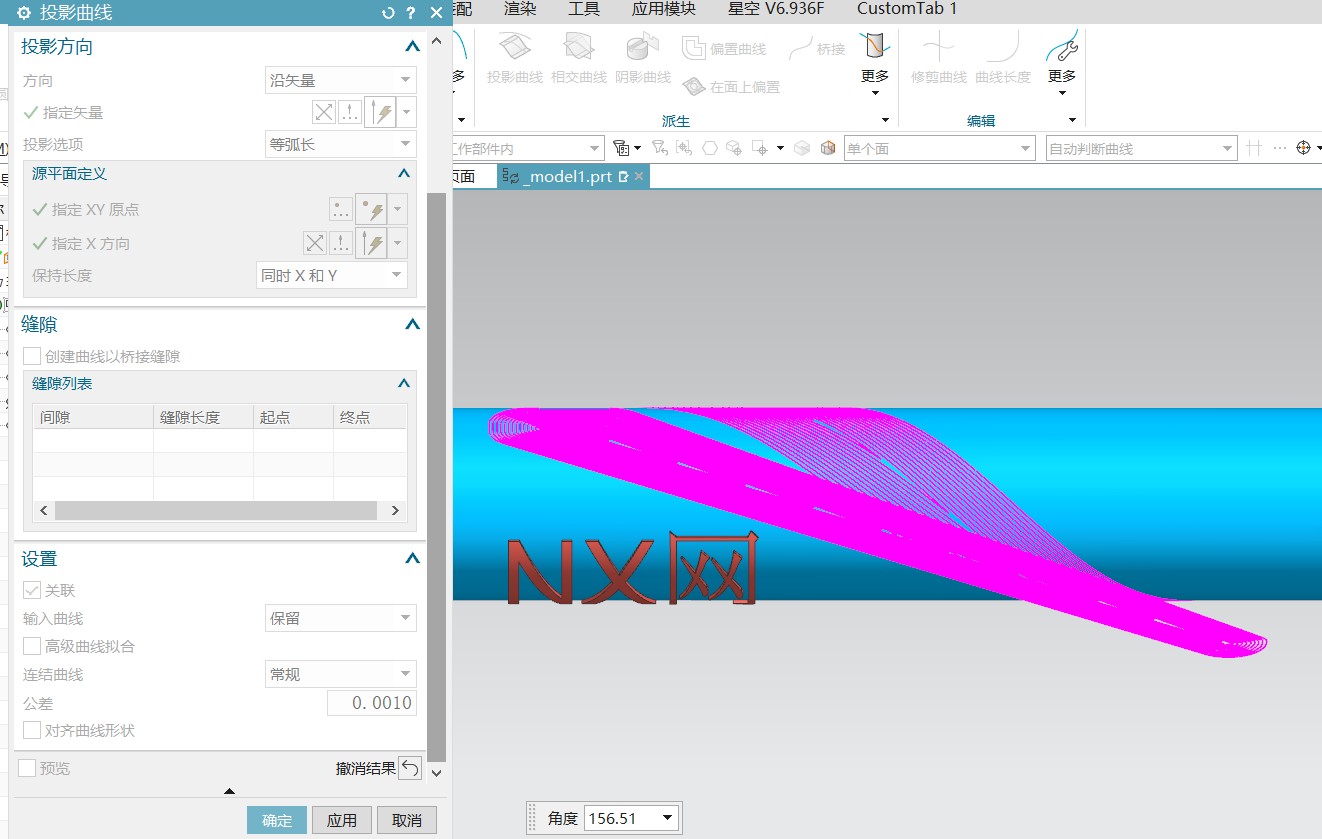Click the polygon selection icon in selection bar
Image resolution: width=1322 pixels, height=839 pixels.
coord(709,148)
